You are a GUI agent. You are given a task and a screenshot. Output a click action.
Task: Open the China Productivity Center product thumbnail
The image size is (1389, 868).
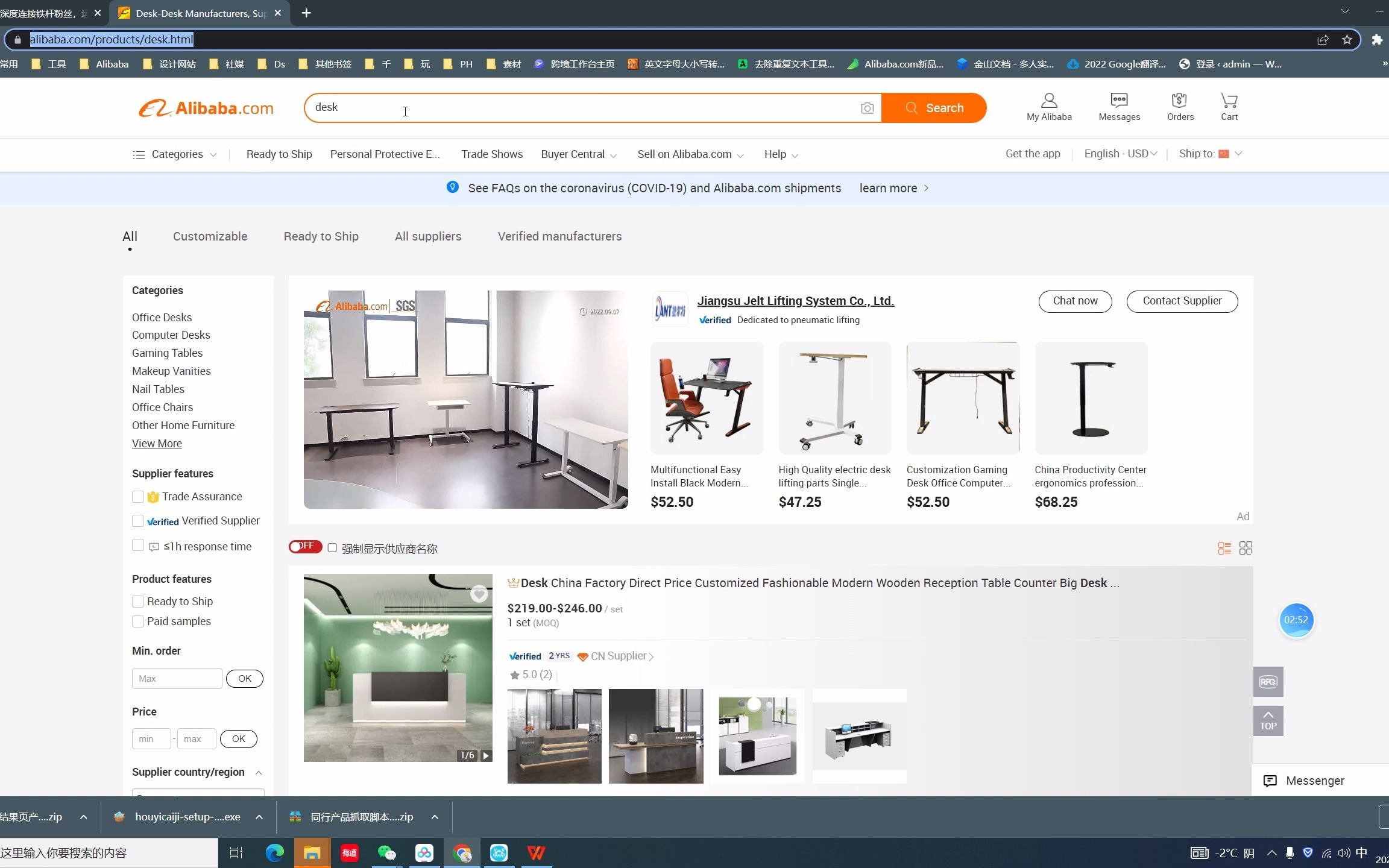pyautogui.click(x=1091, y=398)
